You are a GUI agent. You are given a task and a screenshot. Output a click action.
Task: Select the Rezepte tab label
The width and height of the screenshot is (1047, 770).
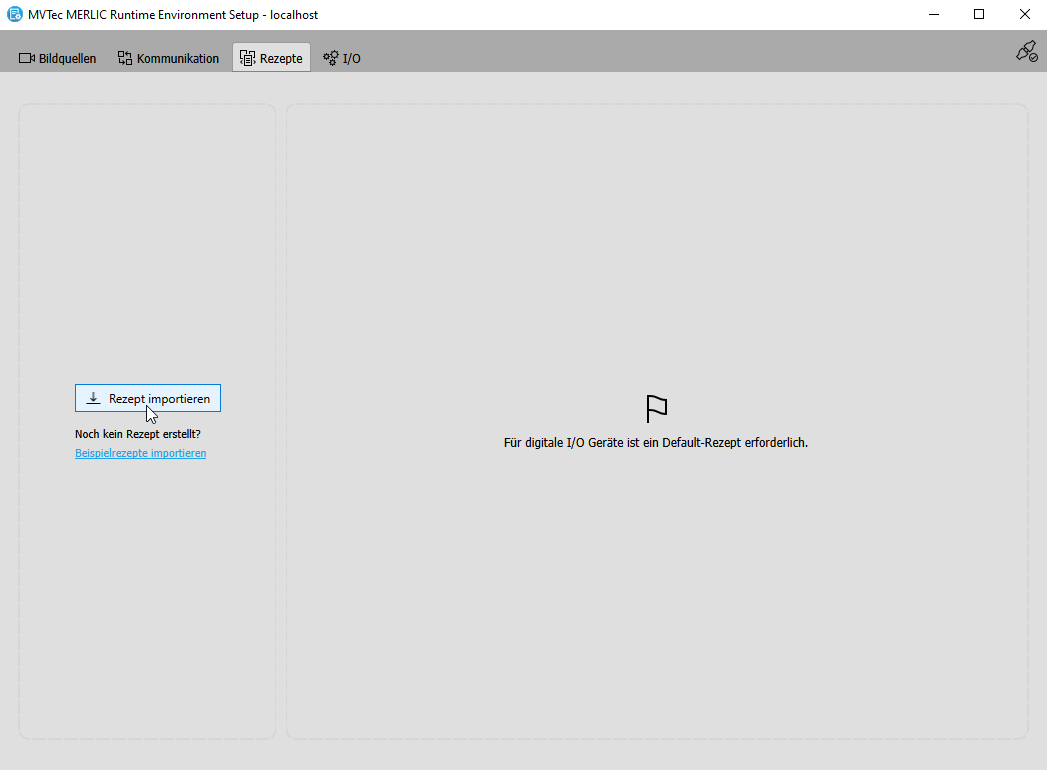coord(281,59)
